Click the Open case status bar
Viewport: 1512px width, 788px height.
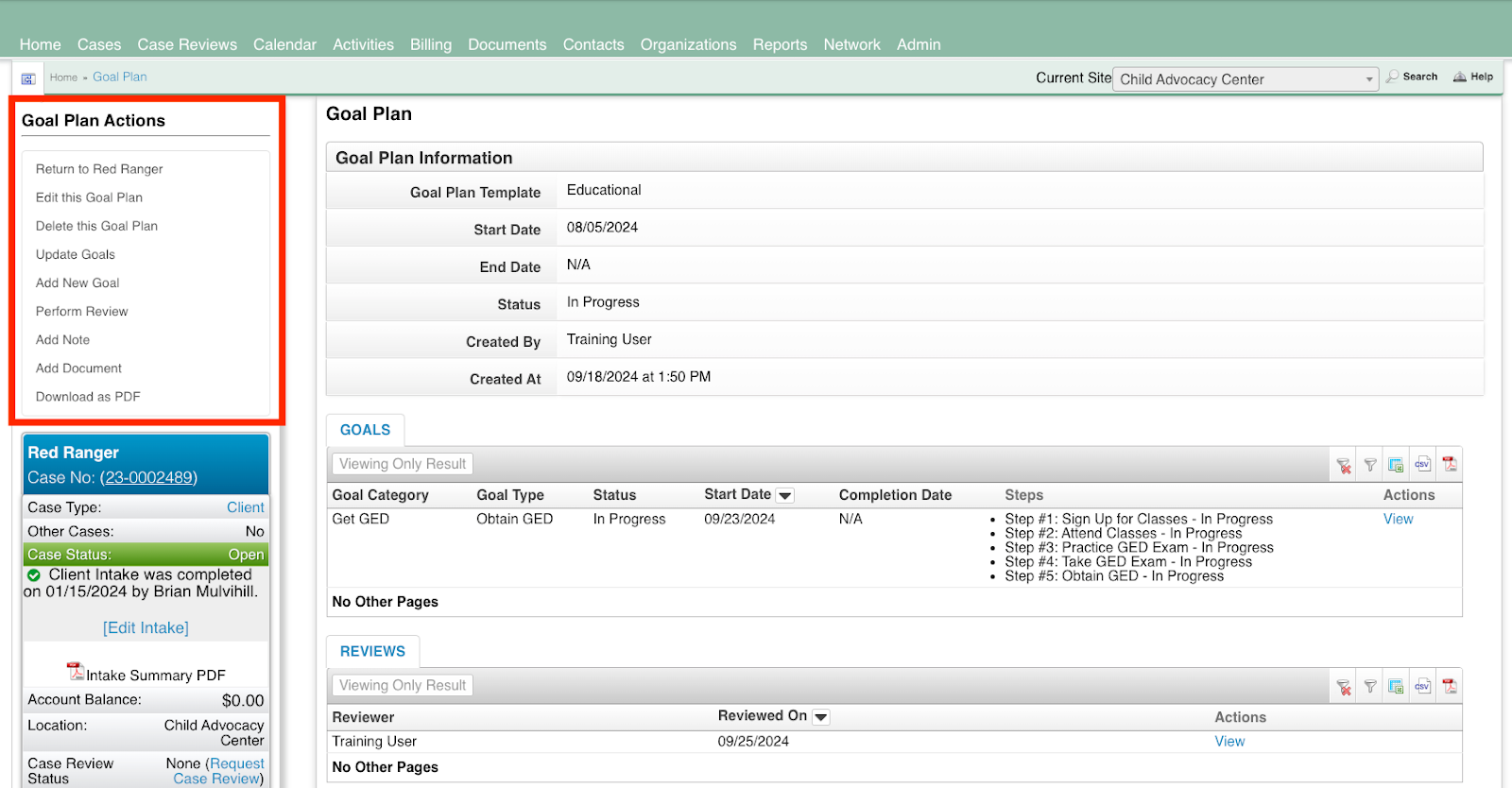tap(146, 555)
